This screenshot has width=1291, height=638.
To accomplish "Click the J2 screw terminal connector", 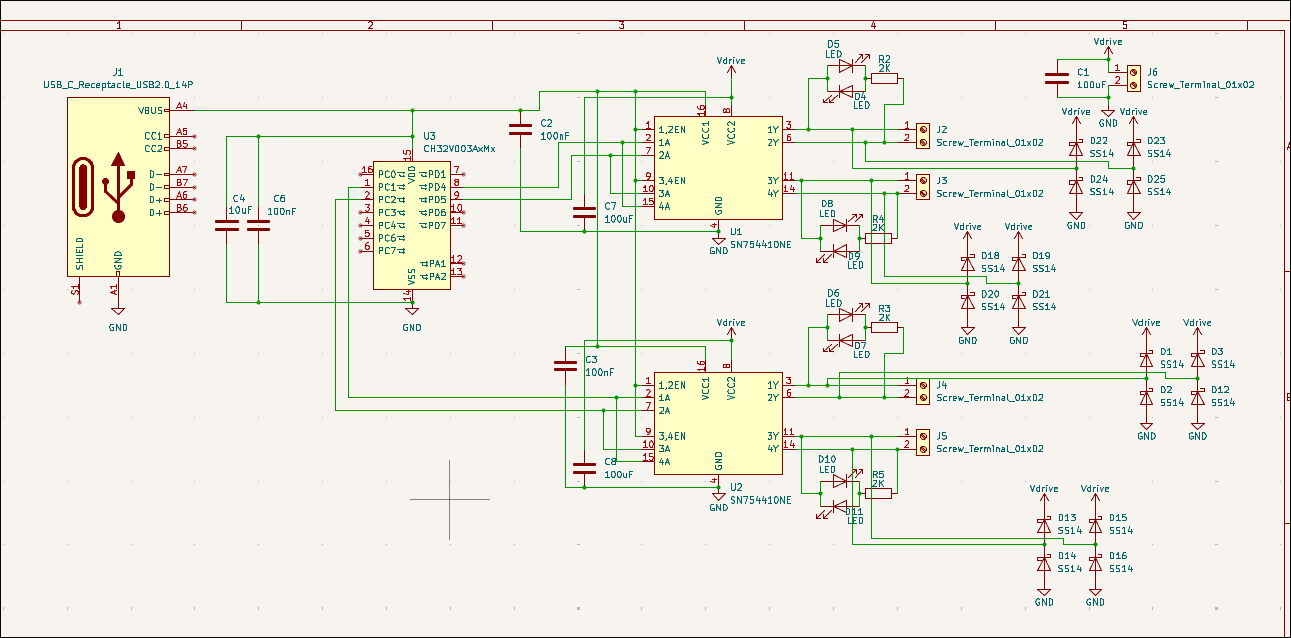I will point(921,135).
